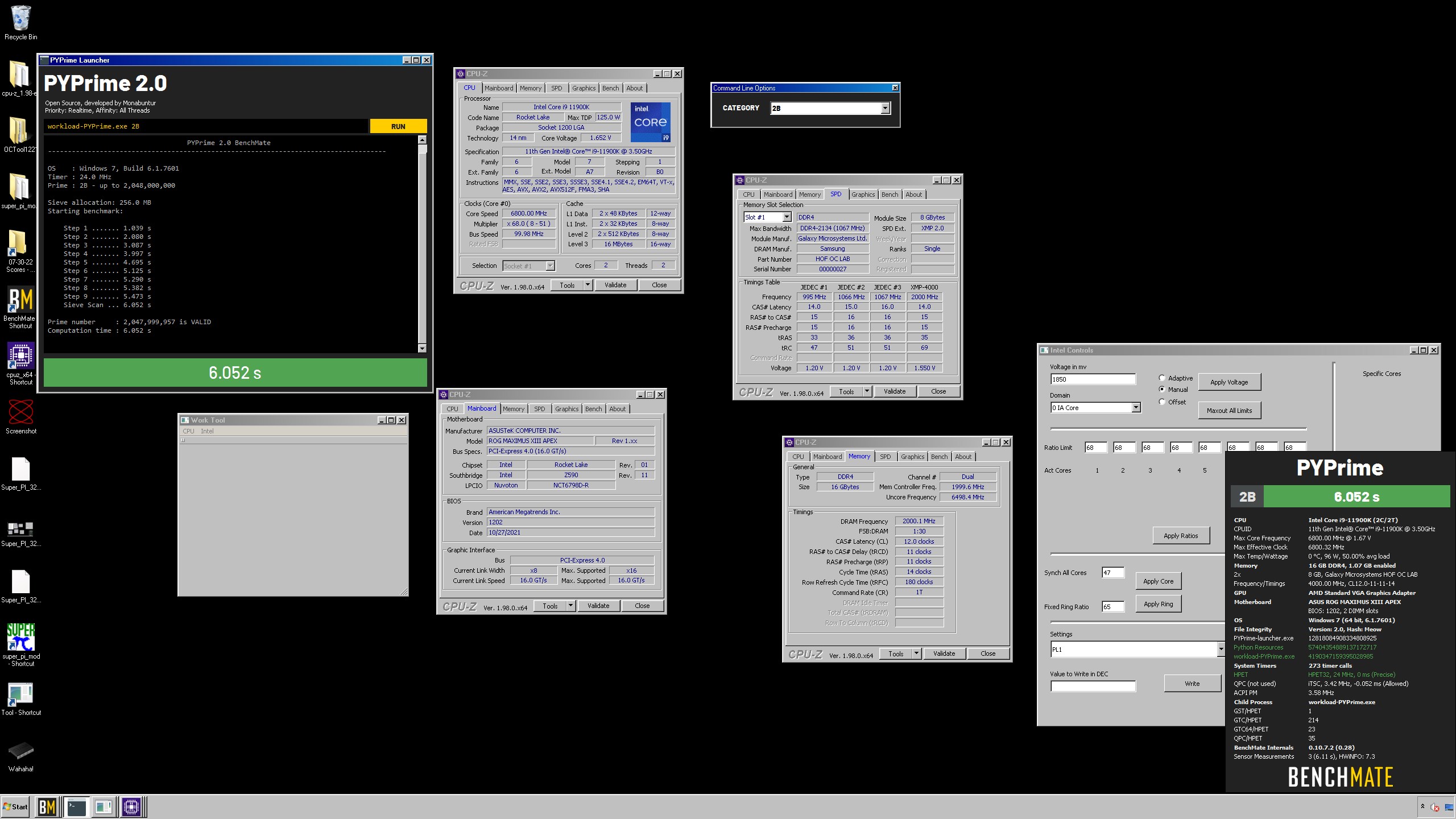The height and width of the screenshot is (819, 1456).
Task: Click the Work Tool window title icon
Action: click(185, 420)
